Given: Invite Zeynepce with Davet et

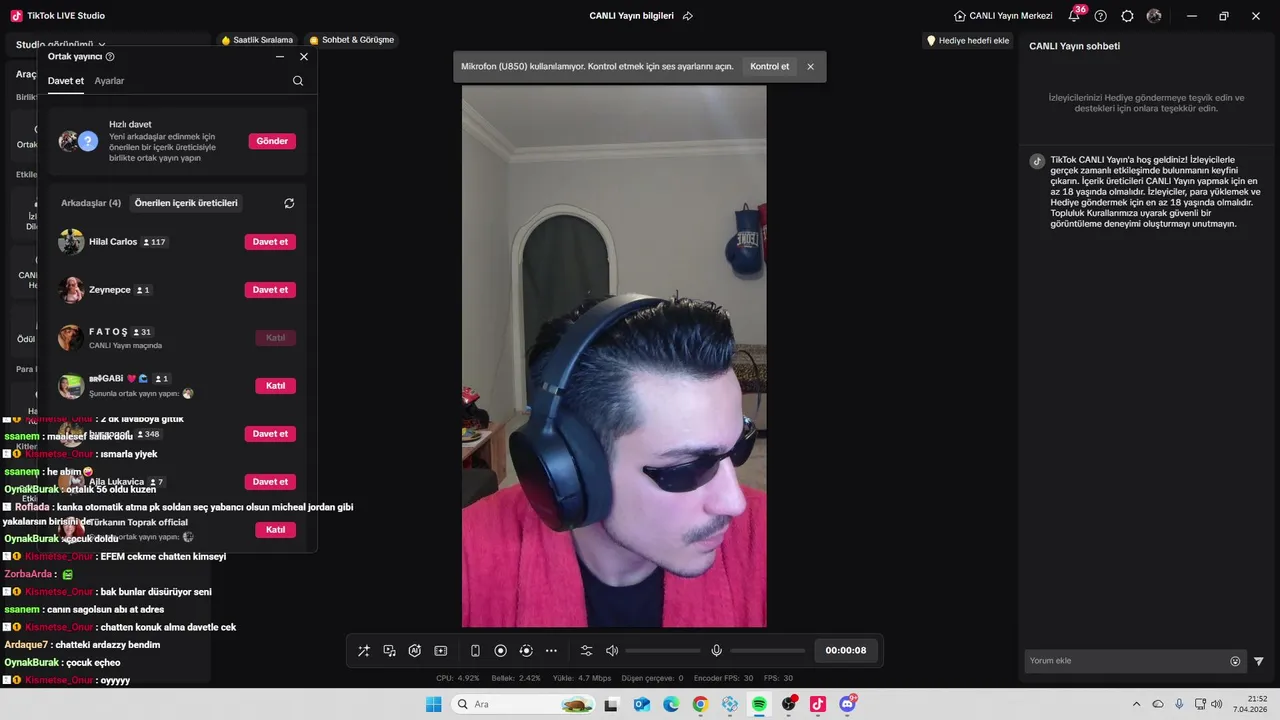Looking at the screenshot, I should click(270, 290).
